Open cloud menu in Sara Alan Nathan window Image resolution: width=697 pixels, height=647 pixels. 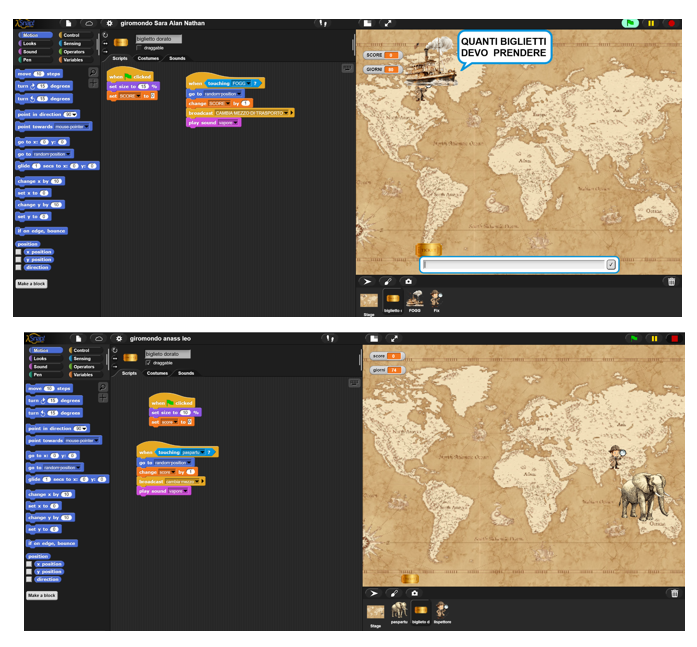click(89, 23)
